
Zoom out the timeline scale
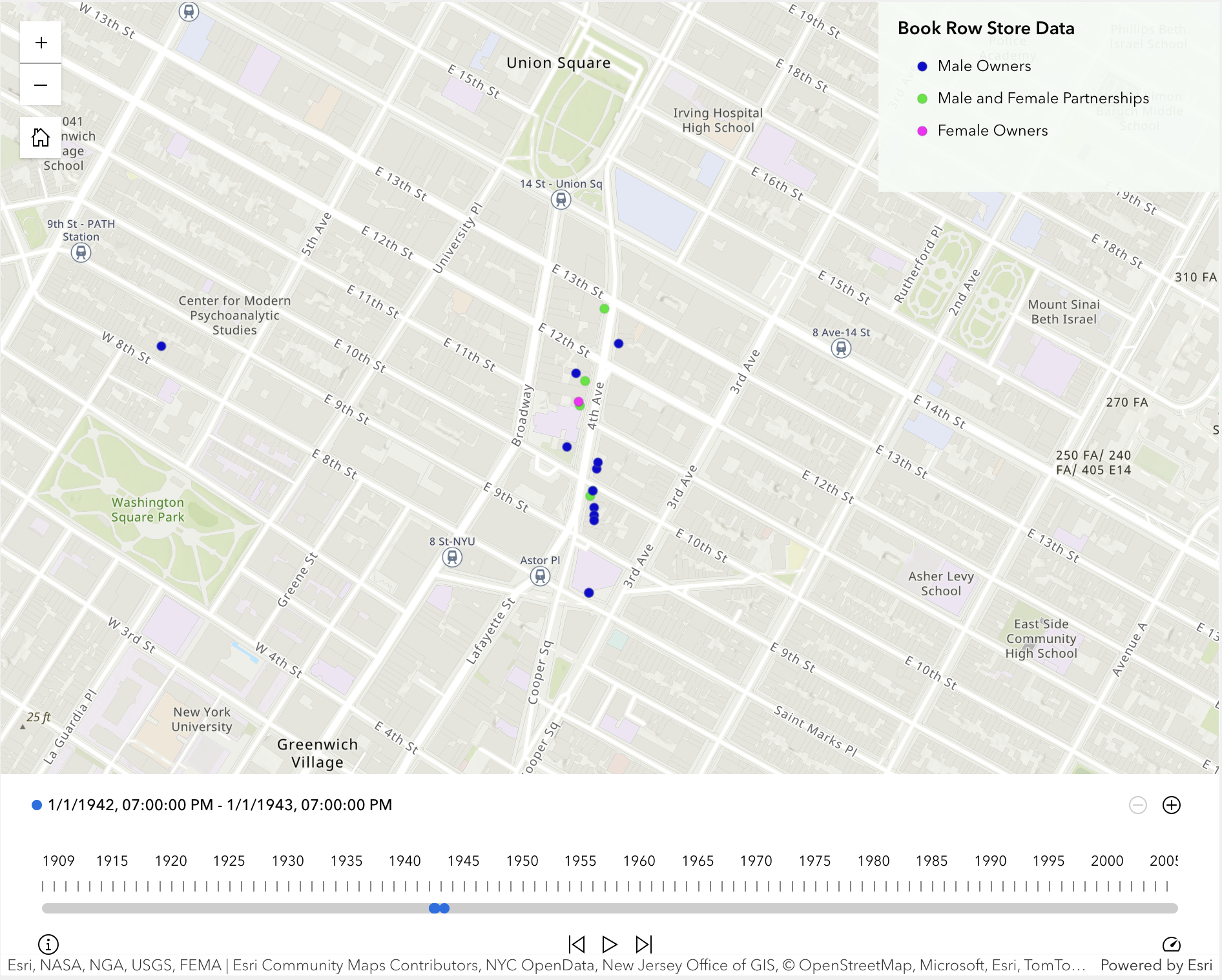(x=1138, y=805)
